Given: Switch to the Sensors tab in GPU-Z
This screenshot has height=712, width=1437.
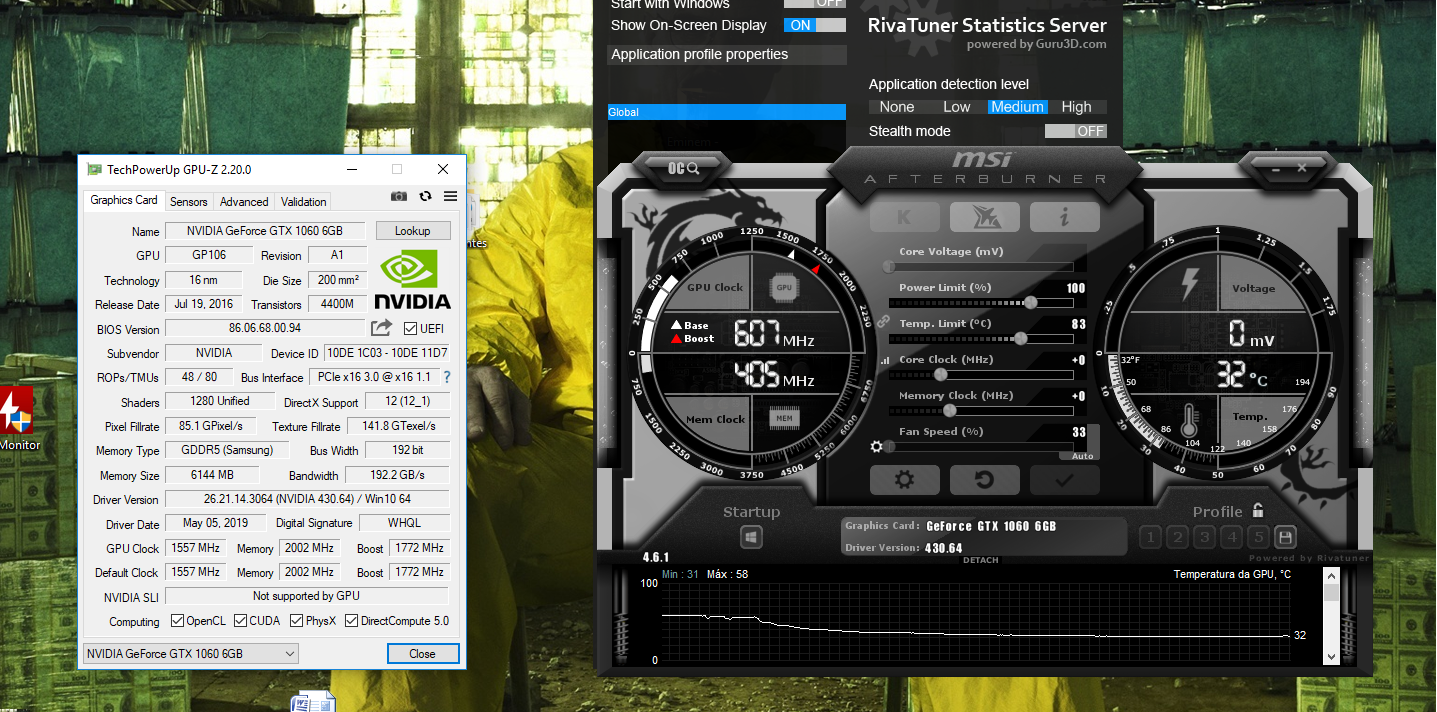Looking at the screenshot, I should coord(189,201).
